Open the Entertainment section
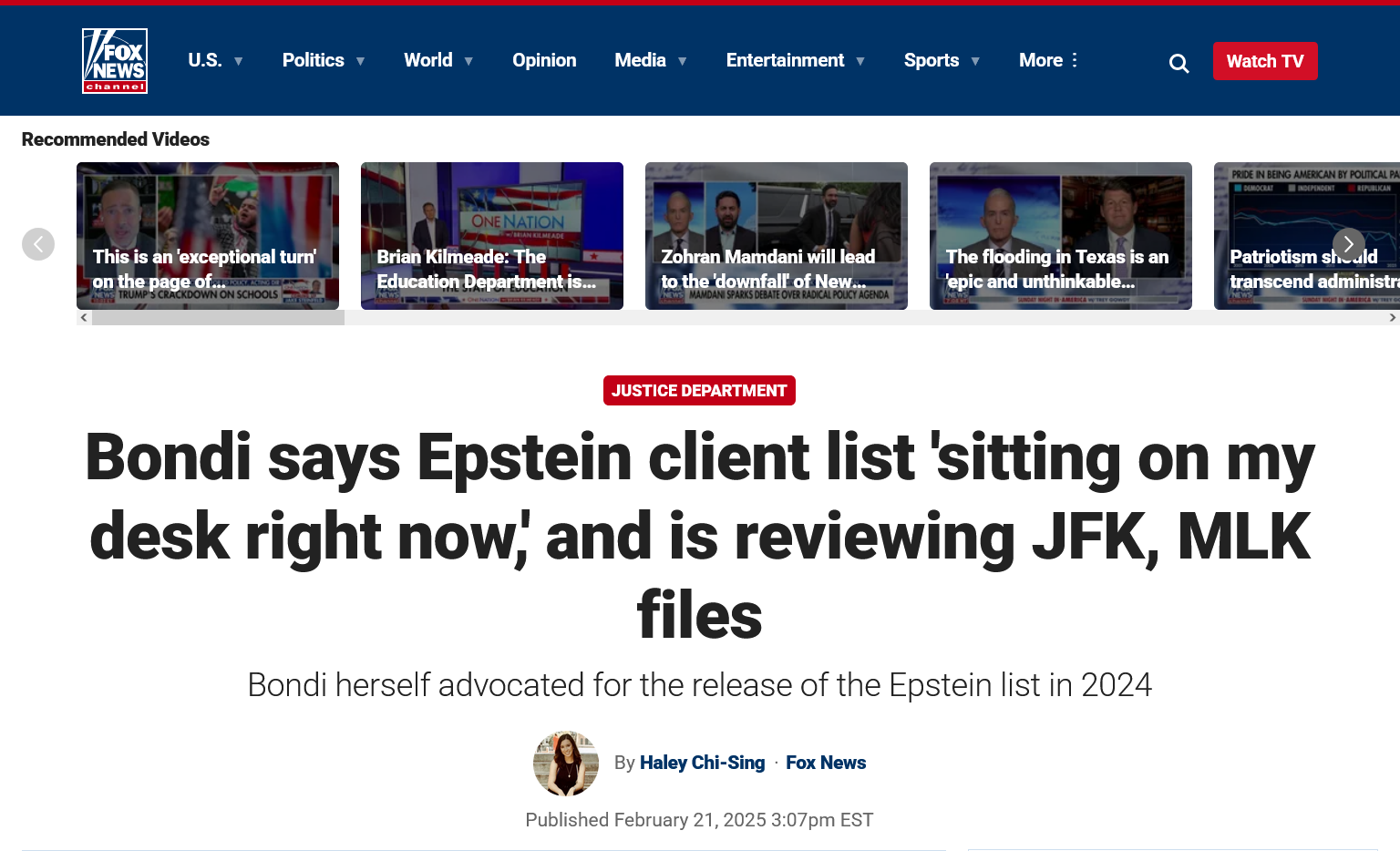 click(x=785, y=60)
